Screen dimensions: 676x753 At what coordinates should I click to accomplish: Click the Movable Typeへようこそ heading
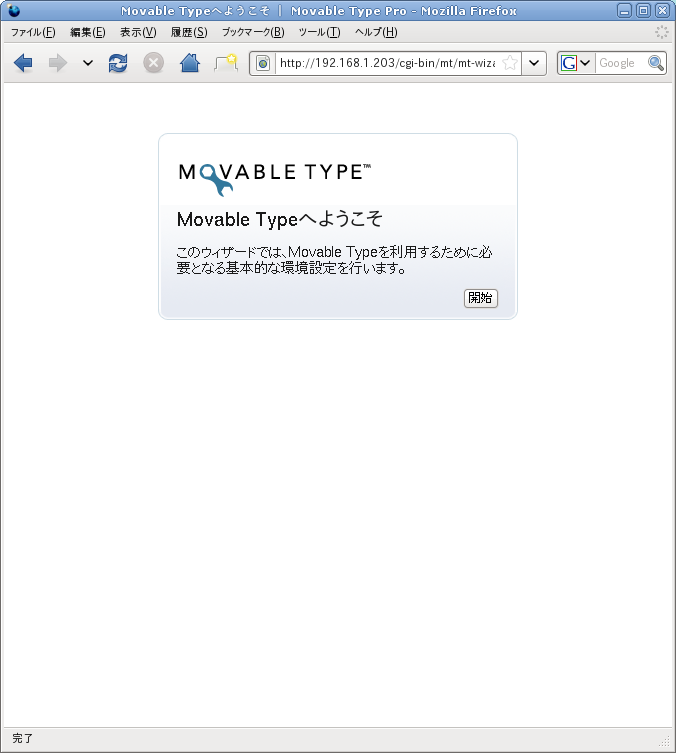[x=279, y=219]
